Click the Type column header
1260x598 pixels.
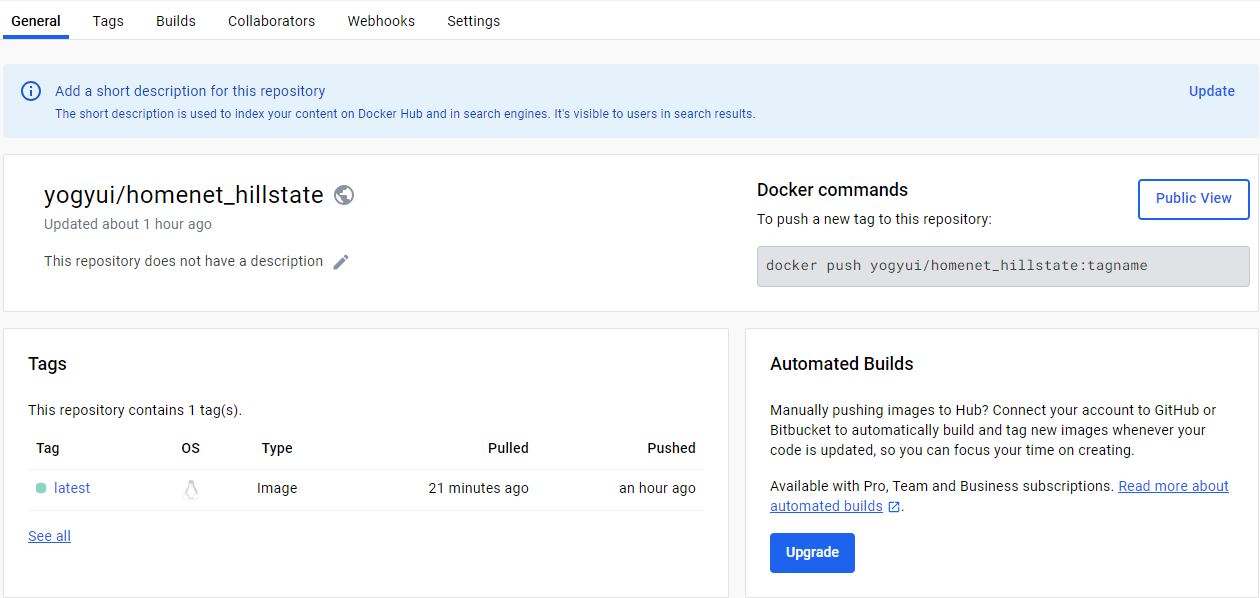[x=277, y=448]
